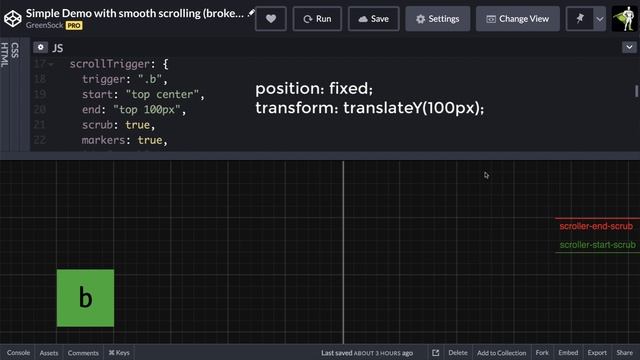Screen dimensions: 640x360
Task: Click scroller-start-scrub marker
Action: coord(598,245)
